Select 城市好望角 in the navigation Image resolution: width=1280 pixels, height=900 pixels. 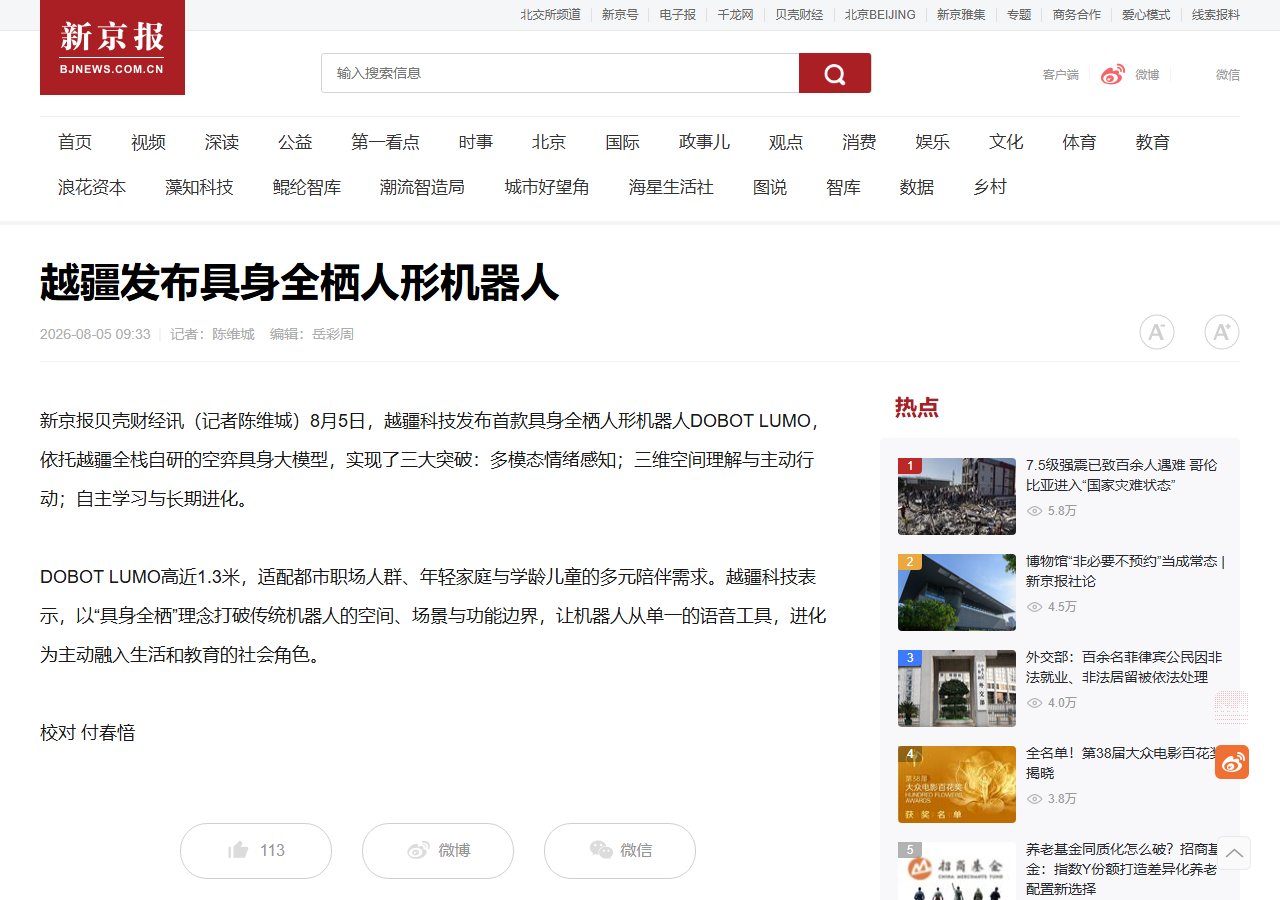pyautogui.click(x=547, y=187)
